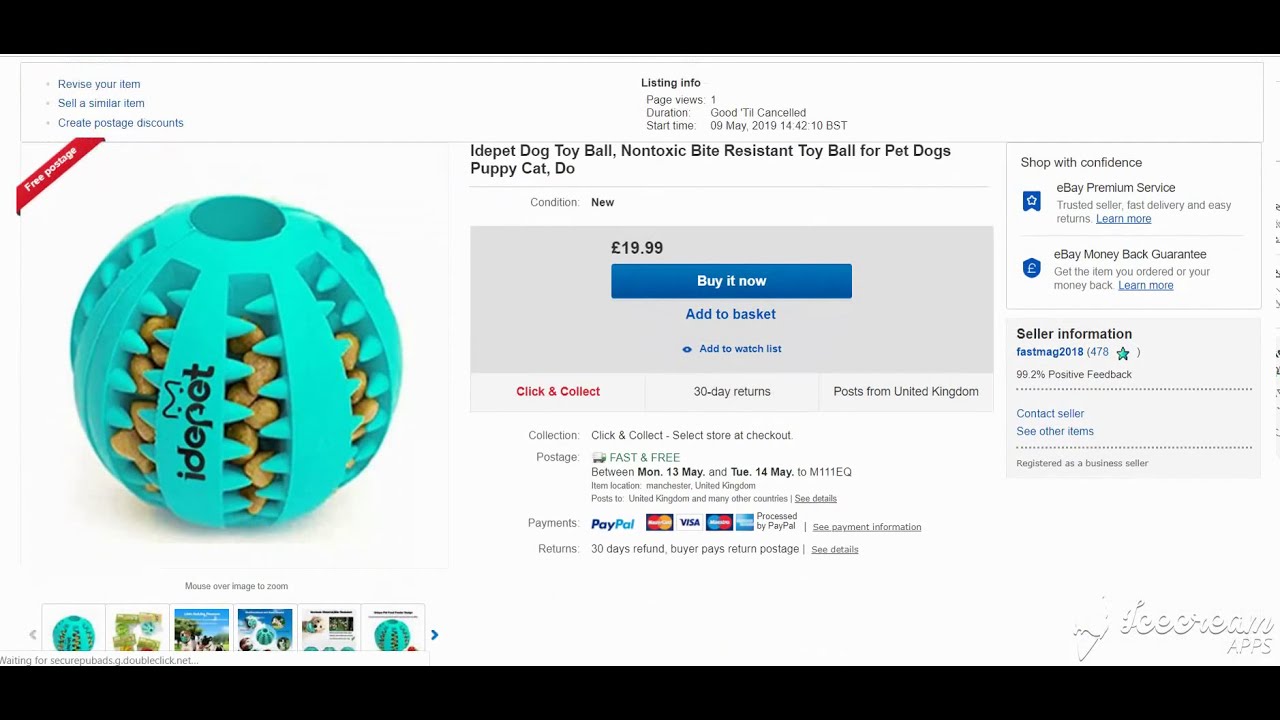Screen dimensions: 1280x720
Task: Show previous thumbnails with left arrow
Action: pos(33,635)
